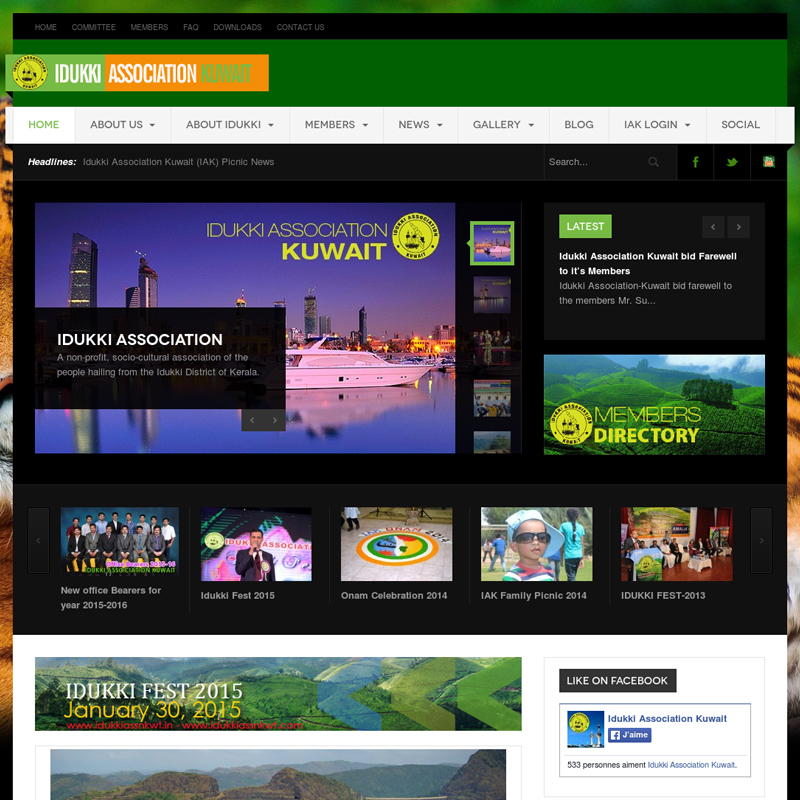Show previous main slider image
This screenshot has width=800, height=800.
(x=252, y=420)
